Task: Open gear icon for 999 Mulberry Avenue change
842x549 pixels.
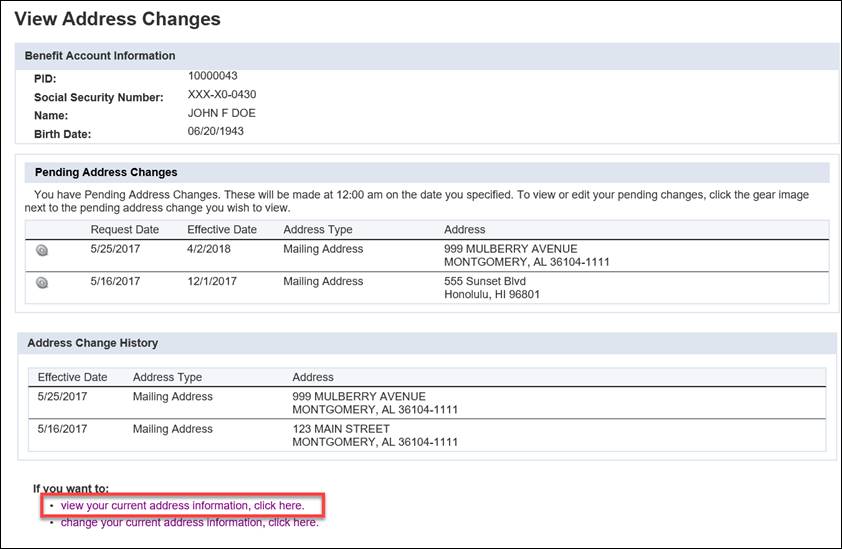Action: click(42, 250)
